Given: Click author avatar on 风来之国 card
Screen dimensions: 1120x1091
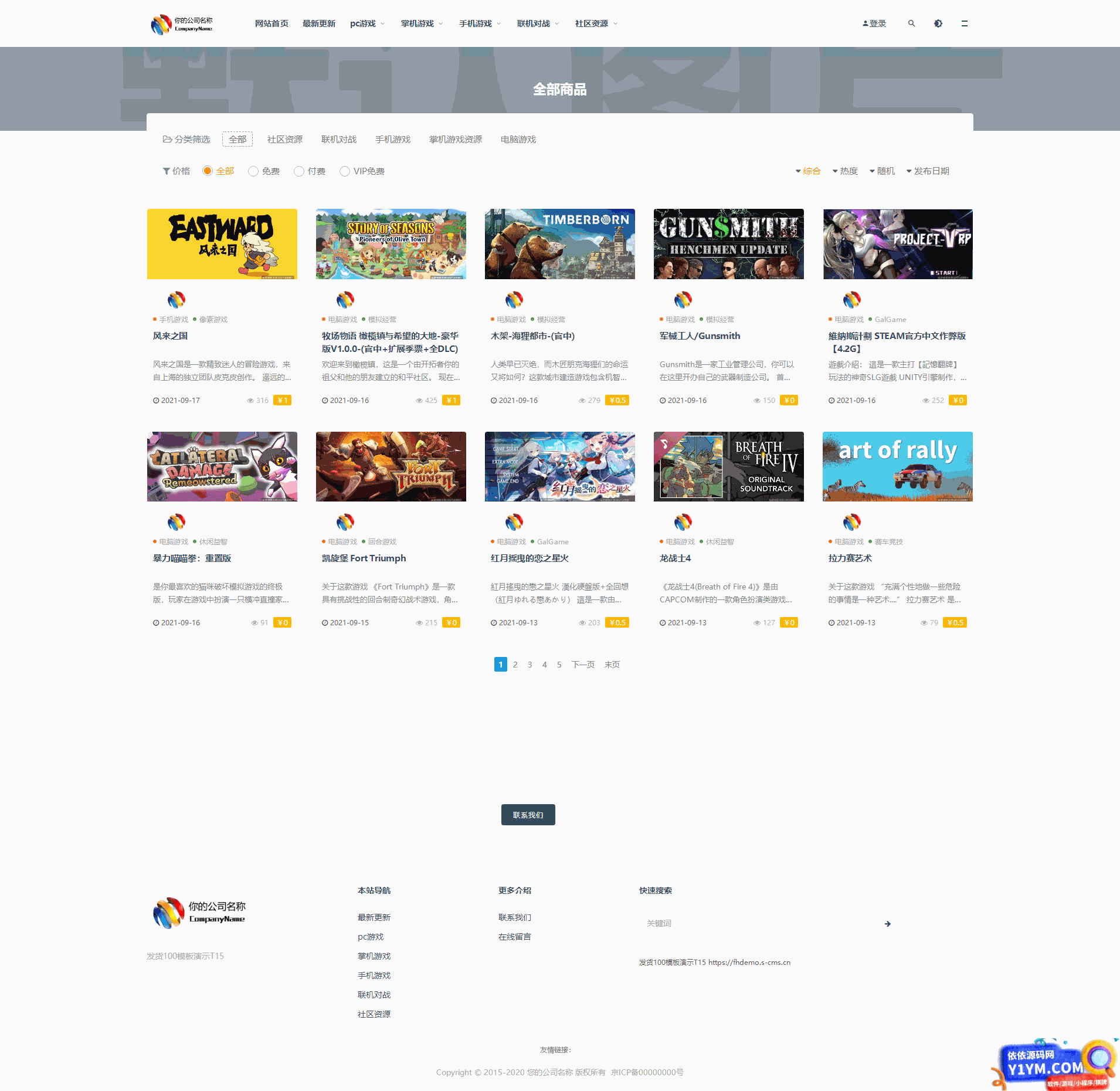Looking at the screenshot, I should (177, 300).
